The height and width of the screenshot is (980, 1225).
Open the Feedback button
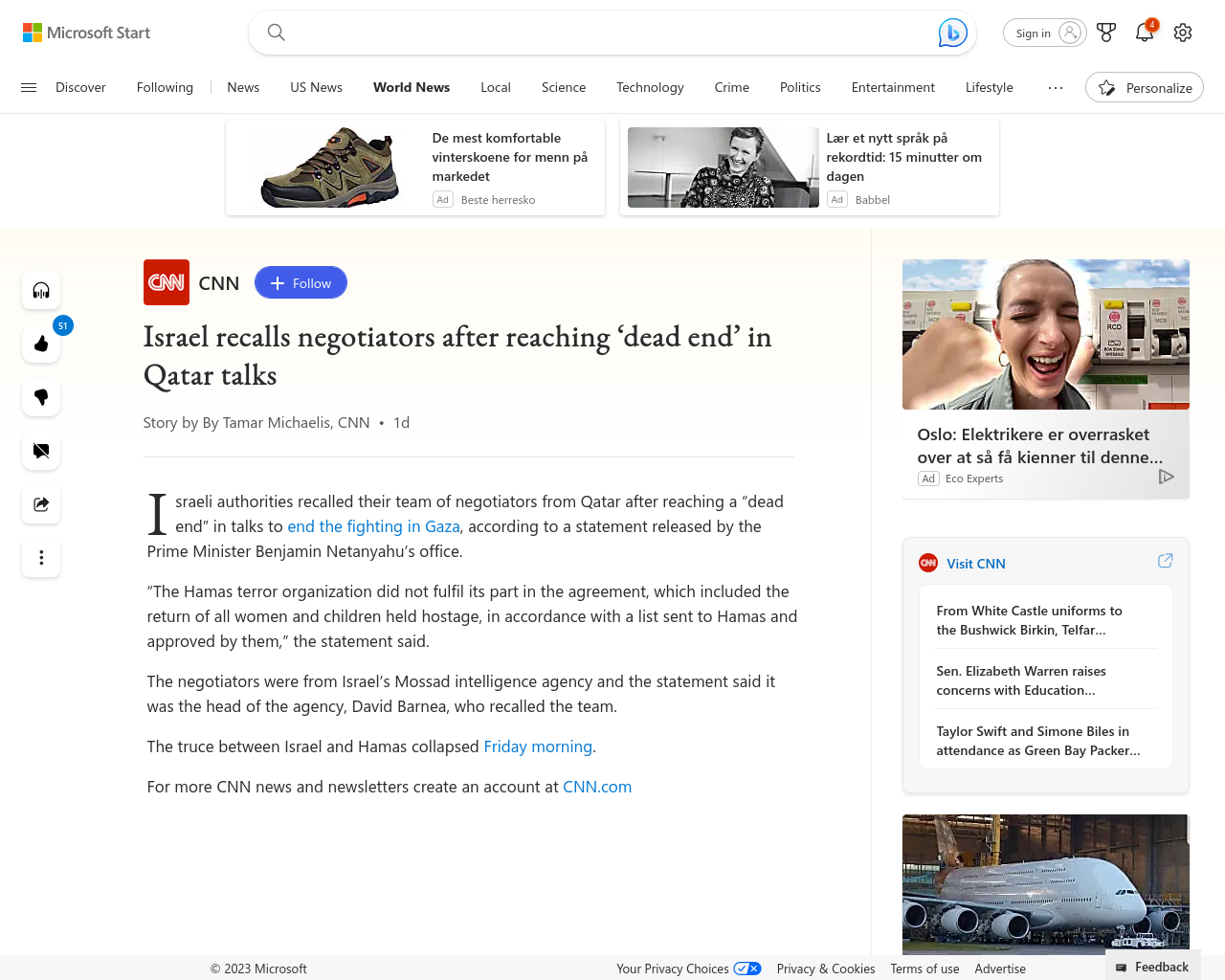tap(1153, 967)
